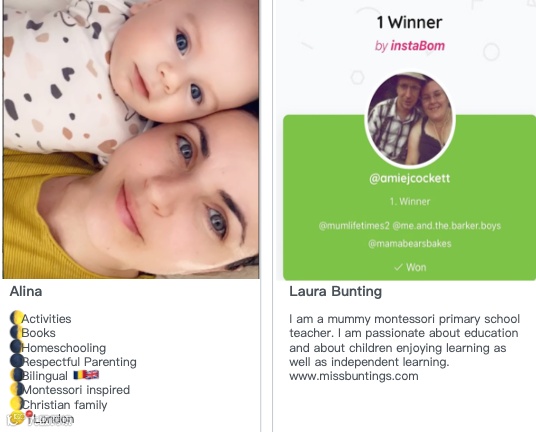The image size is (536, 432).
Task: Open the @amiejcockett winner handle
Action: [x=410, y=178]
